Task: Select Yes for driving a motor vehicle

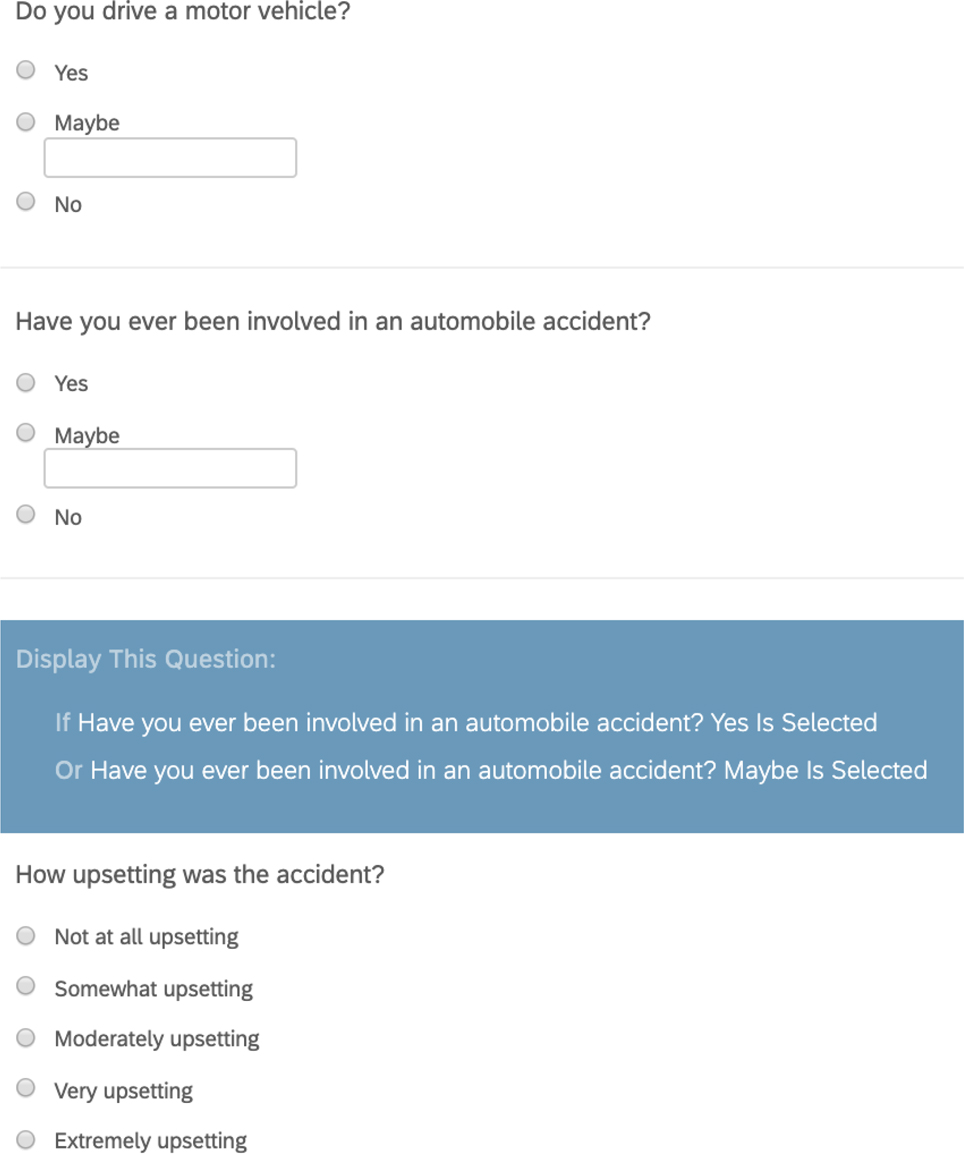Action: point(27,71)
